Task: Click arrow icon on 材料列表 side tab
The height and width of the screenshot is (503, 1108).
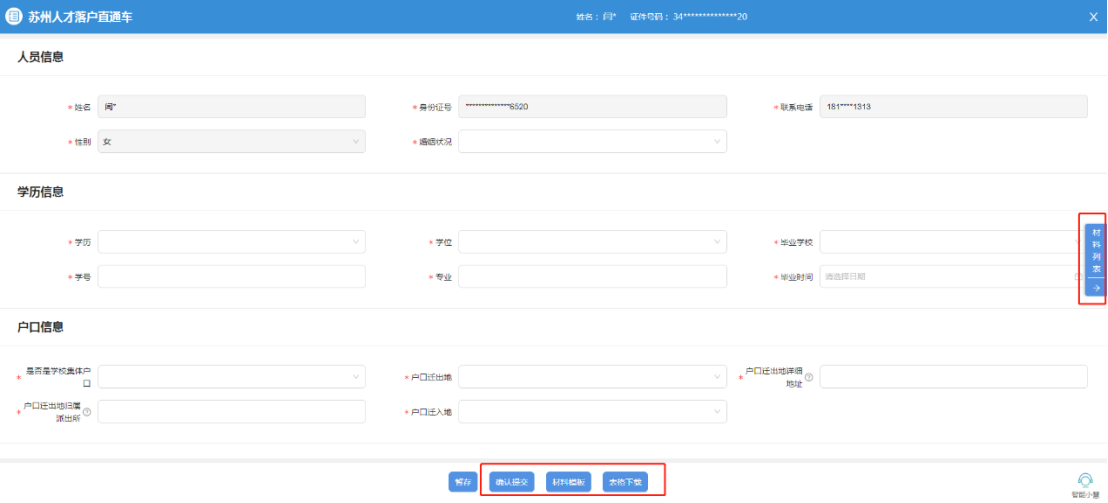Action: [x=1095, y=288]
